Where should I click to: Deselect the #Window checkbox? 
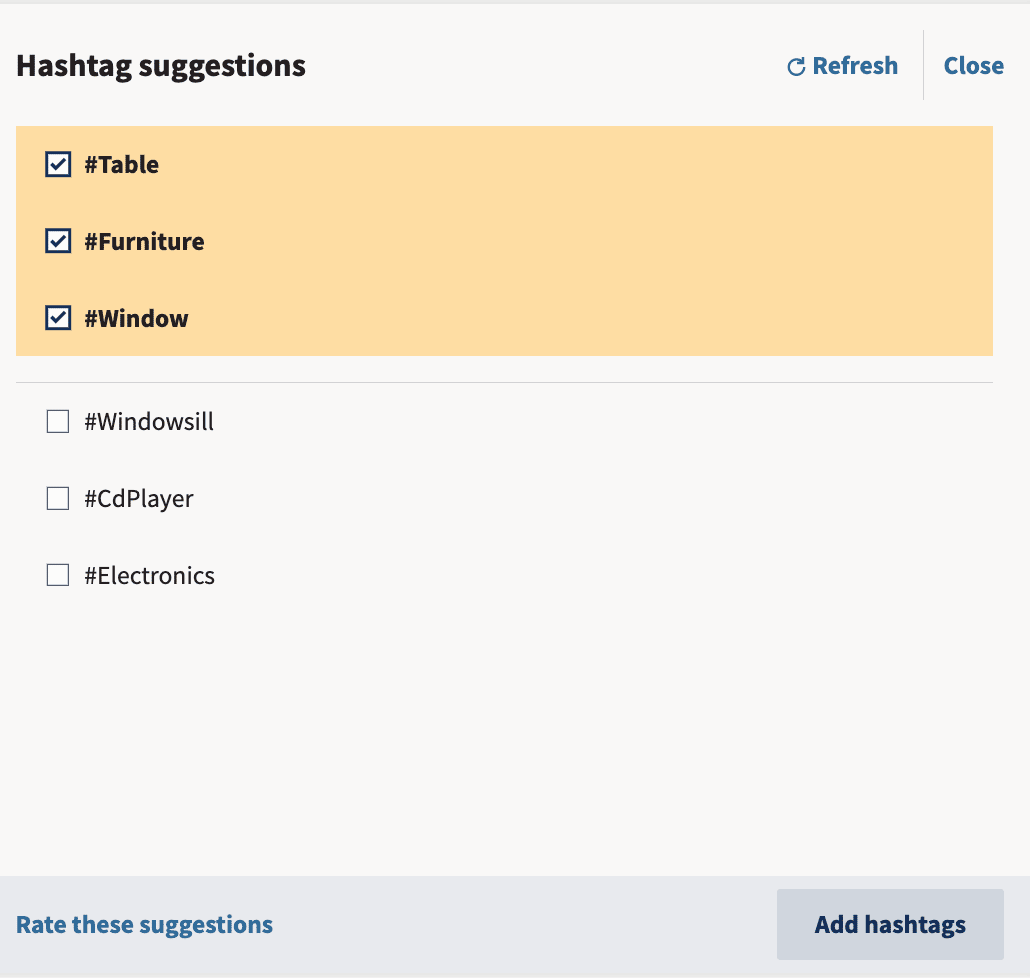click(x=58, y=318)
